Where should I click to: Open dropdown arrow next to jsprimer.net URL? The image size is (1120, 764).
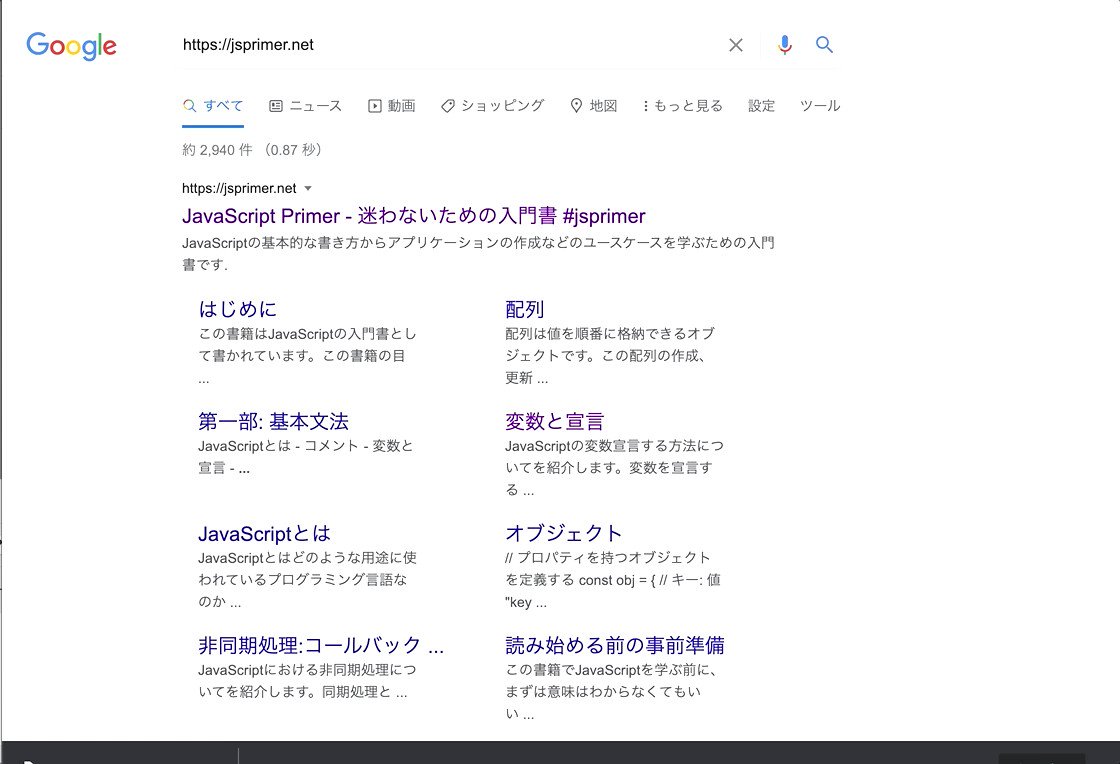tap(308, 189)
